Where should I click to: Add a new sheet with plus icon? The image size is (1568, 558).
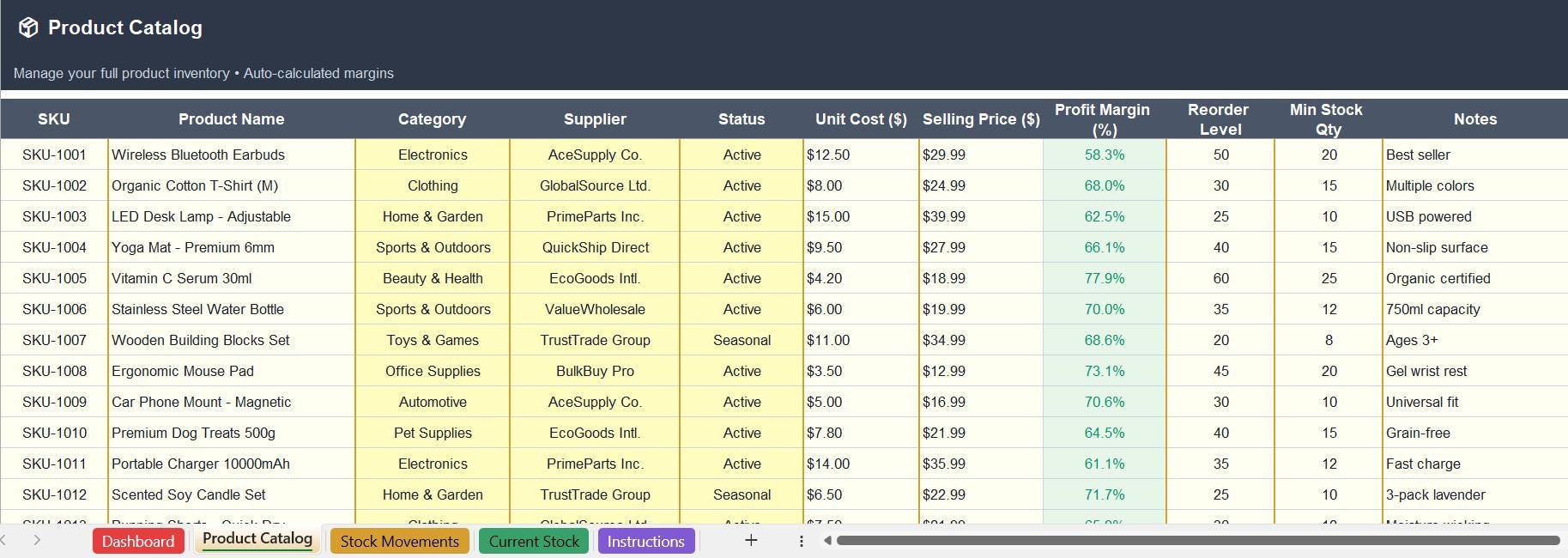point(751,540)
